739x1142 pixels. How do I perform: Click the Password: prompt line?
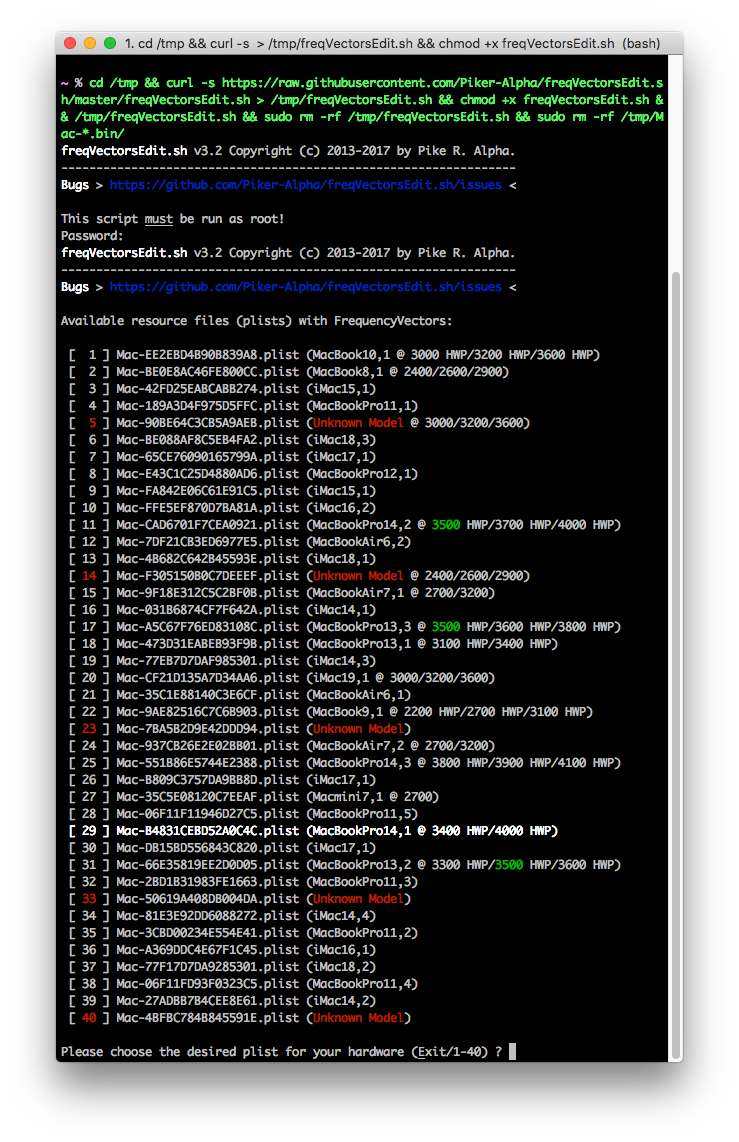pos(92,236)
